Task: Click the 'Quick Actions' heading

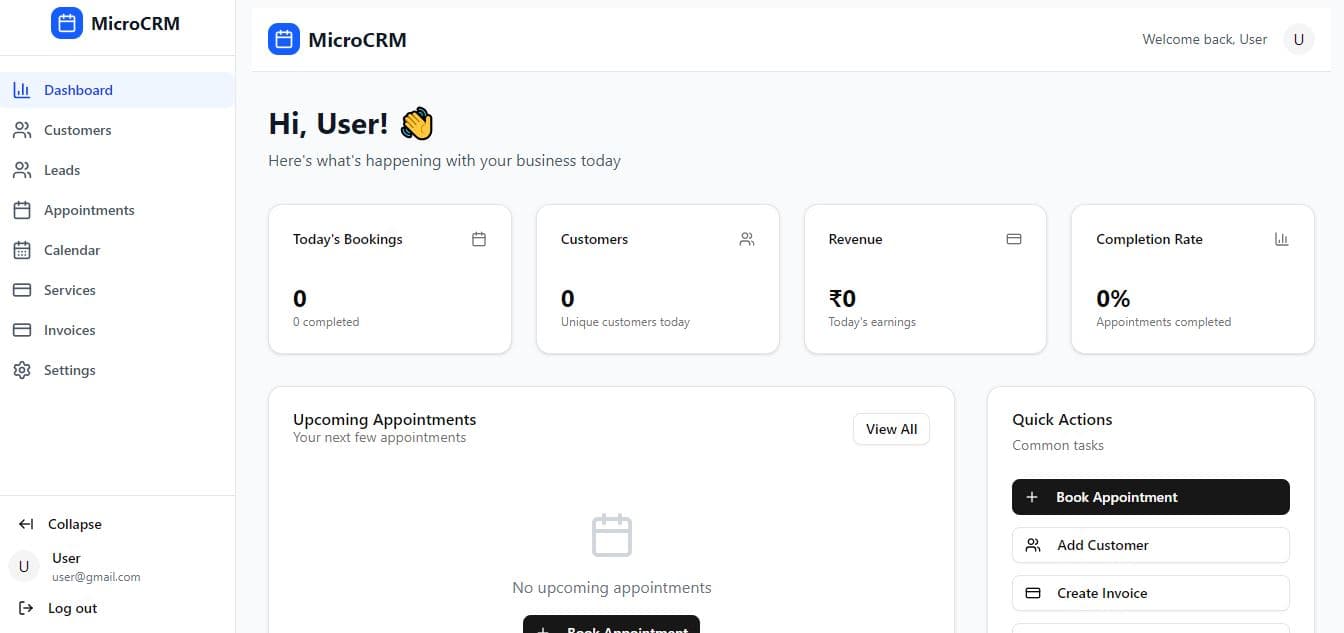Action: click(1062, 420)
